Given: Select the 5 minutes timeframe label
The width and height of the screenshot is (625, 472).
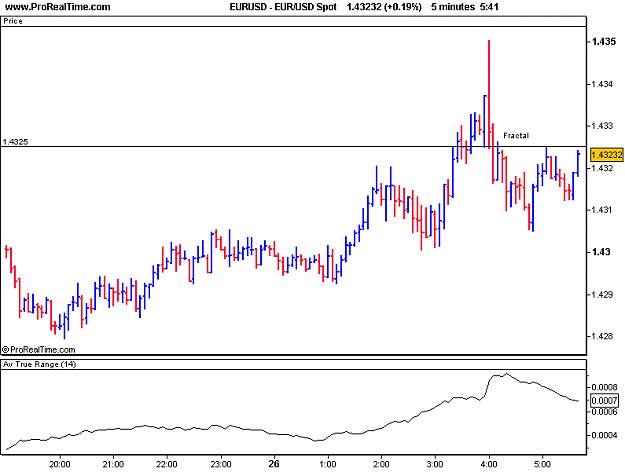Looking at the screenshot, I should click(453, 7).
